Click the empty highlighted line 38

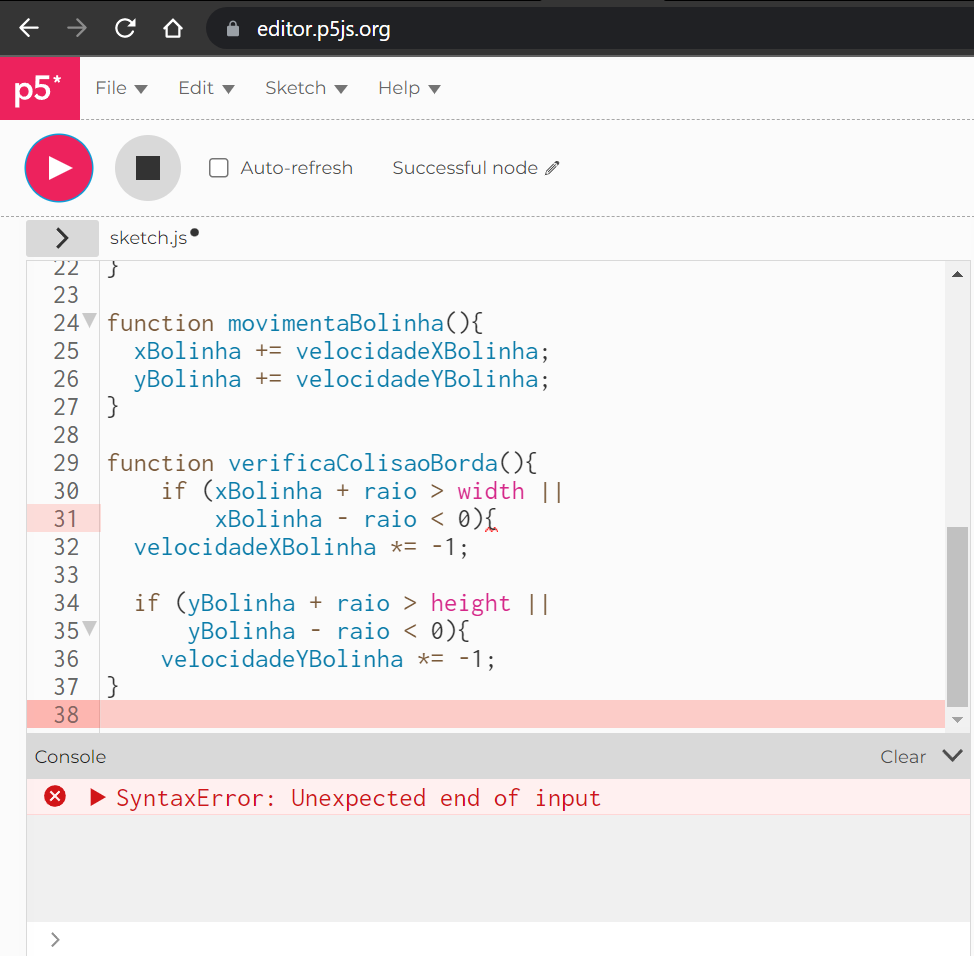click(x=522, y=714)
